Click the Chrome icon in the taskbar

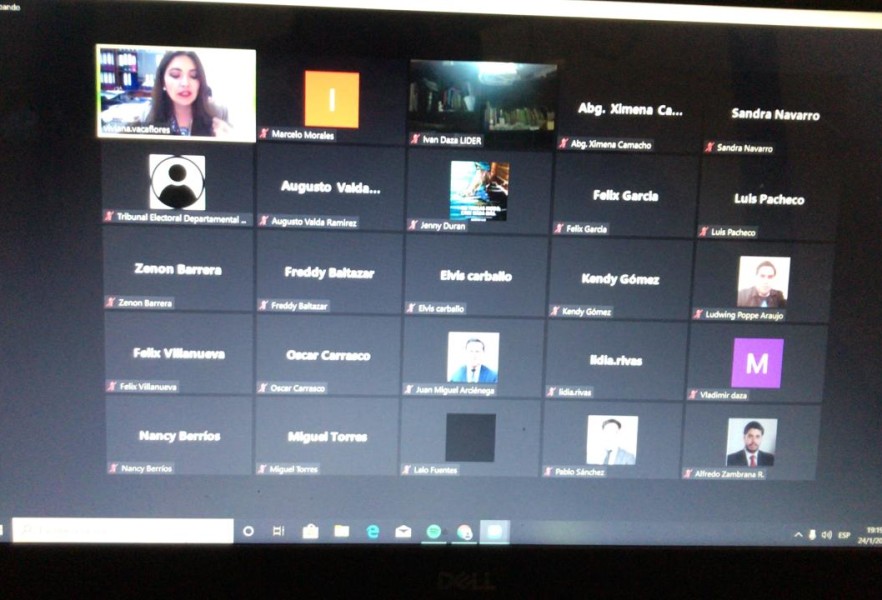coord(464,532)
